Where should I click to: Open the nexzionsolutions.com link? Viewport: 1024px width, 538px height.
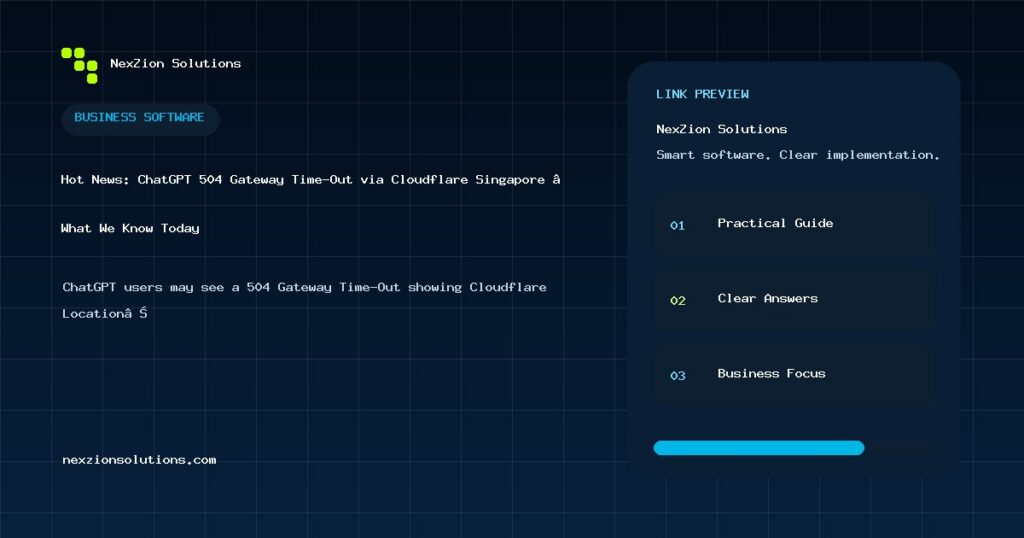pos(139,460)
